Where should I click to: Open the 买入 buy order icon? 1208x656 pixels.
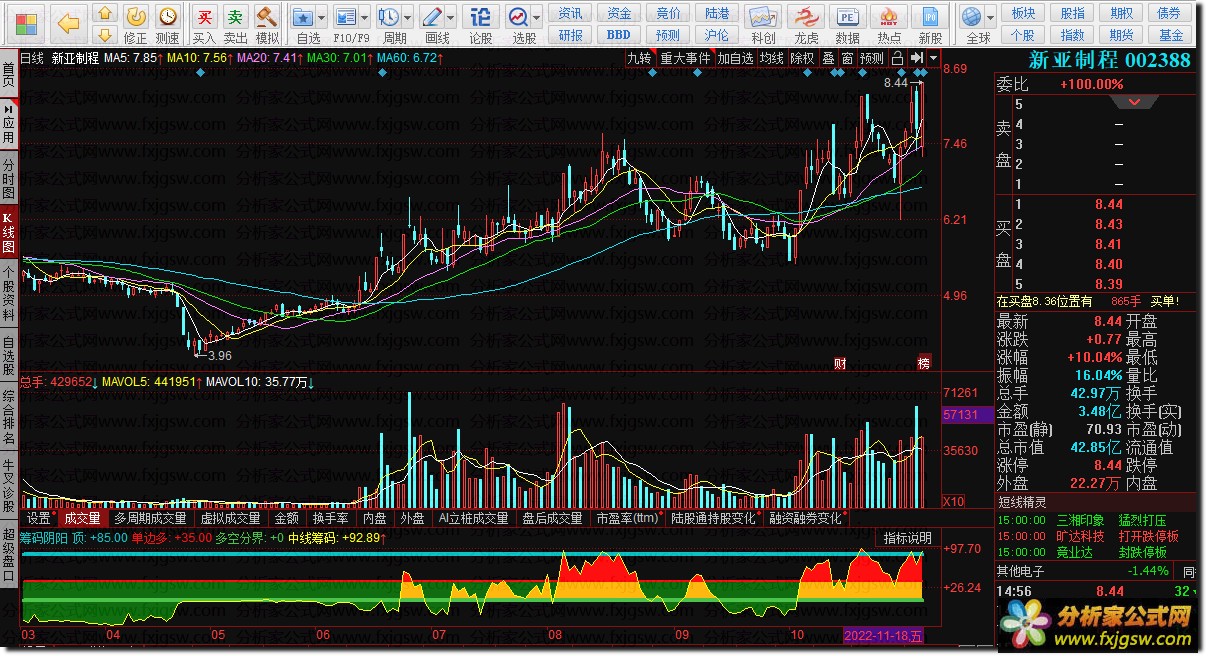click(204, 24)
